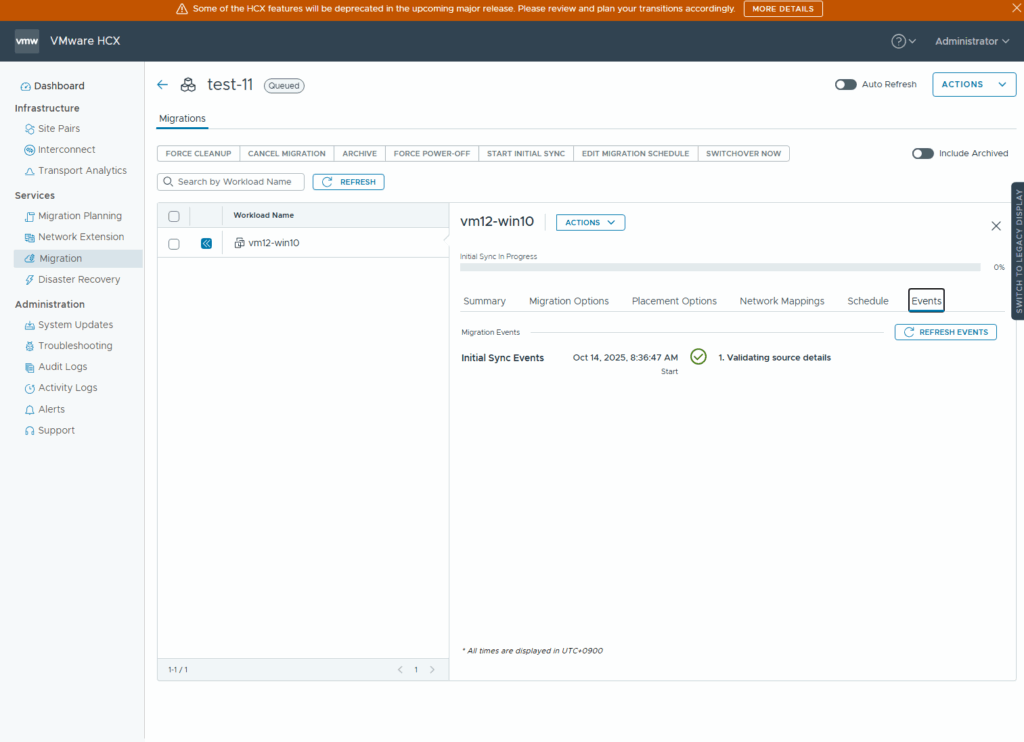The height and width of the screenshot is (742, 1024).
Task: Click the help question mark icon
Action: pos(898,41)
